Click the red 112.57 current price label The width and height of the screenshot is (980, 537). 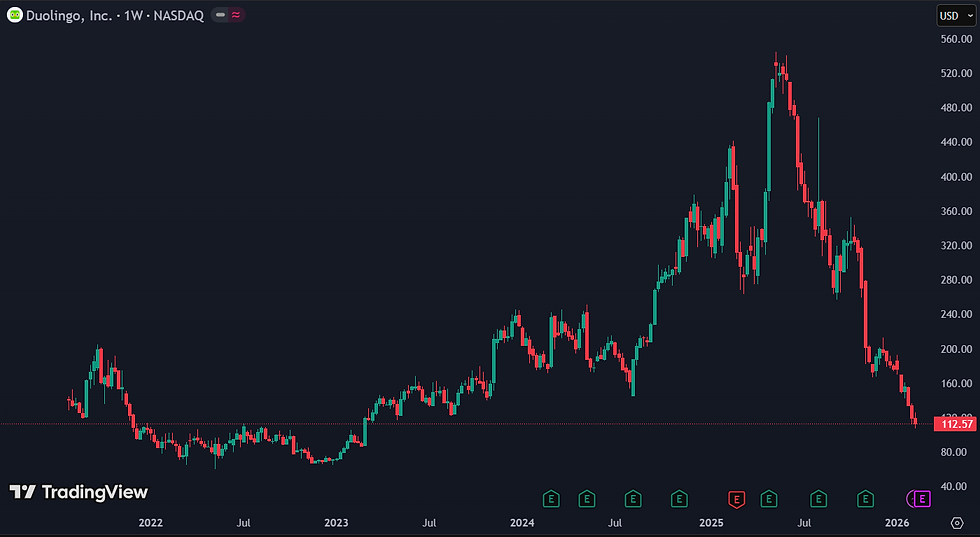pos(954,424)
